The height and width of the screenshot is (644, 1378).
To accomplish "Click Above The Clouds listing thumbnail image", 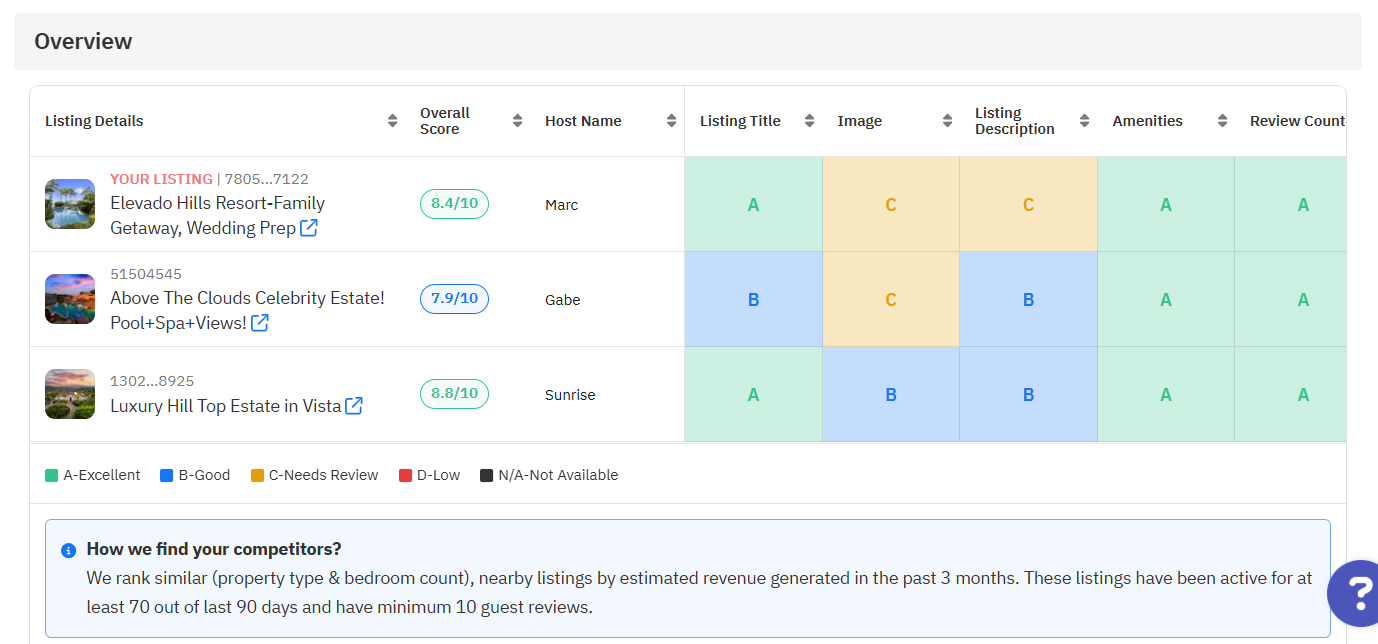I will click(70, 299).
